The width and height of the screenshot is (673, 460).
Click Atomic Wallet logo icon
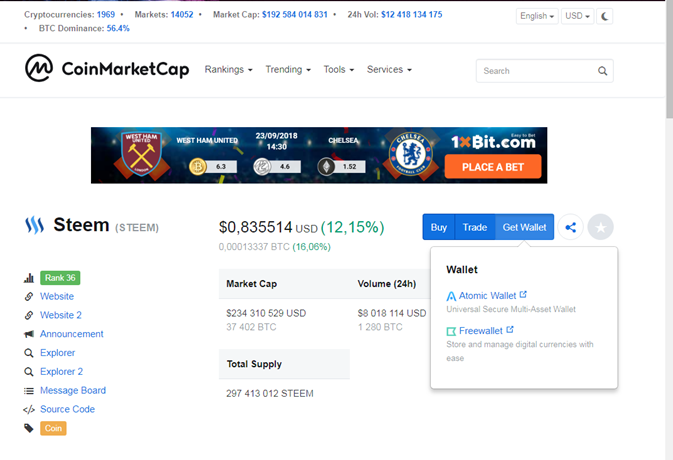point(451,296)
